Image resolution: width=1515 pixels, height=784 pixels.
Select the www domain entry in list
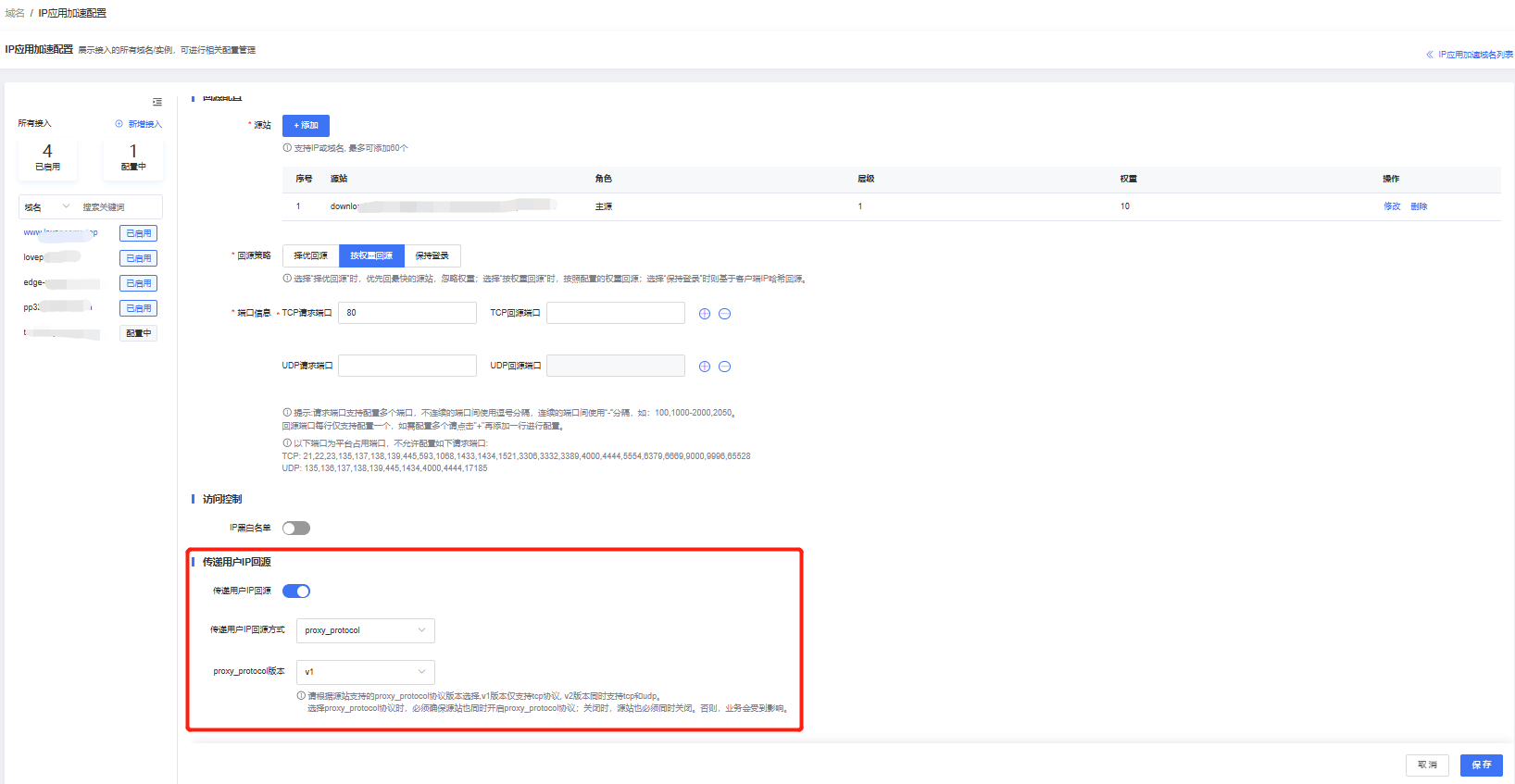pos(60,232)
